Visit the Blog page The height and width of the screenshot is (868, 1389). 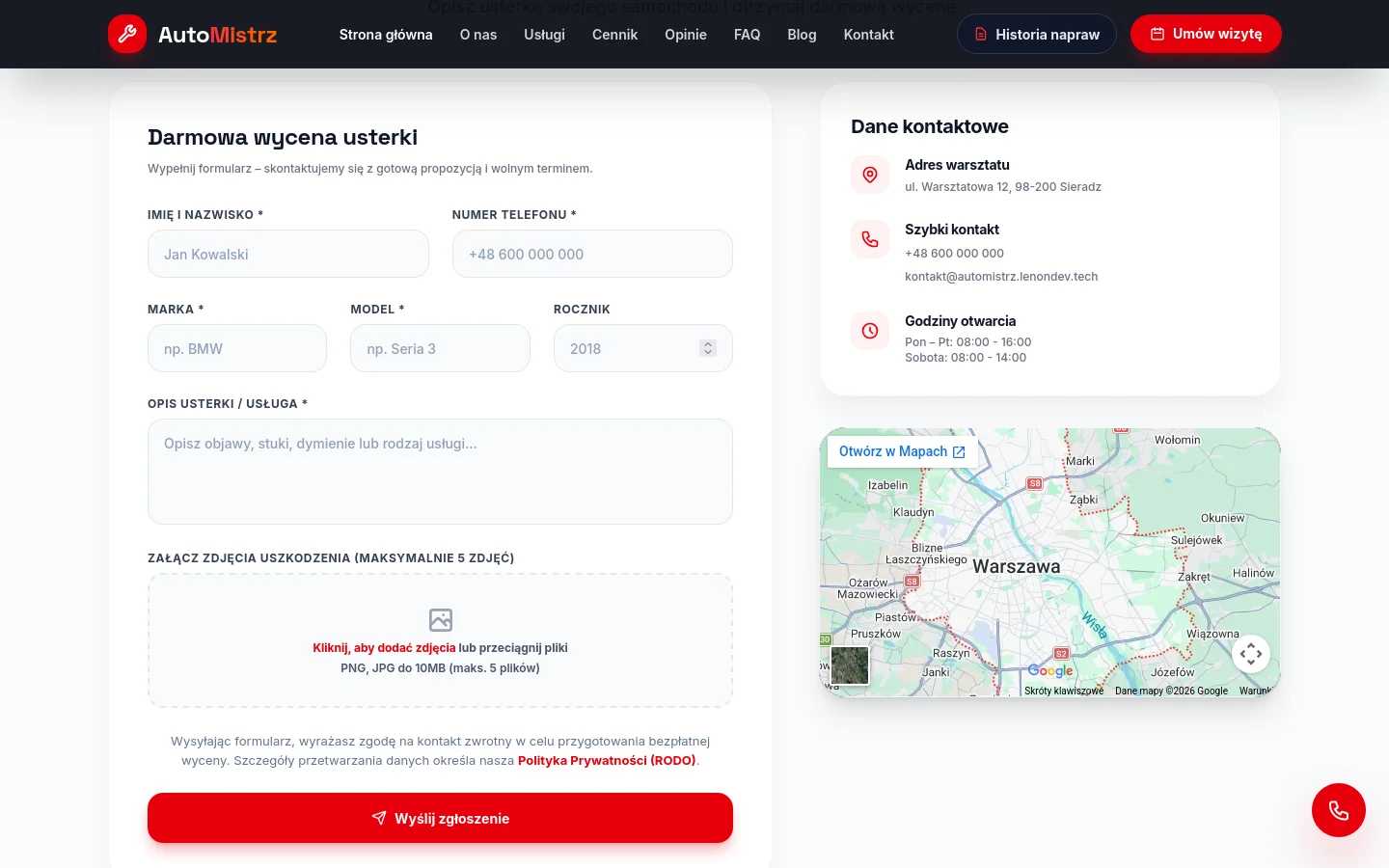pos(802,35)
